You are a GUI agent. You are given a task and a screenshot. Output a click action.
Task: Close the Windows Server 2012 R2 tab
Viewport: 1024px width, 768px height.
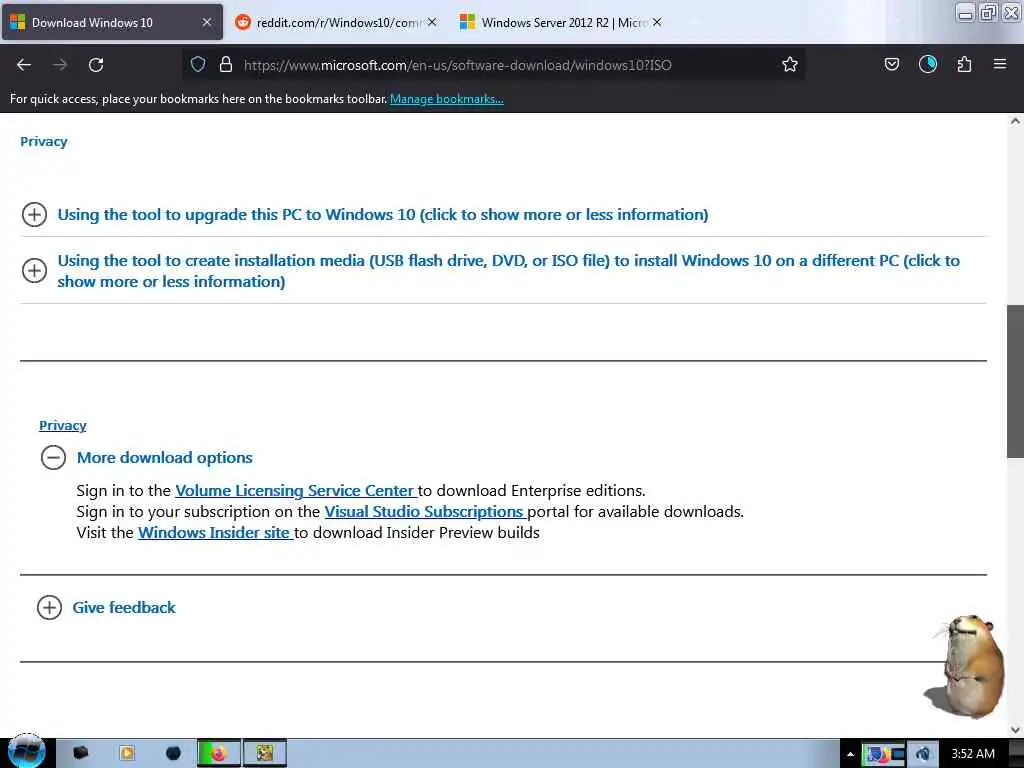pos(657,22)
